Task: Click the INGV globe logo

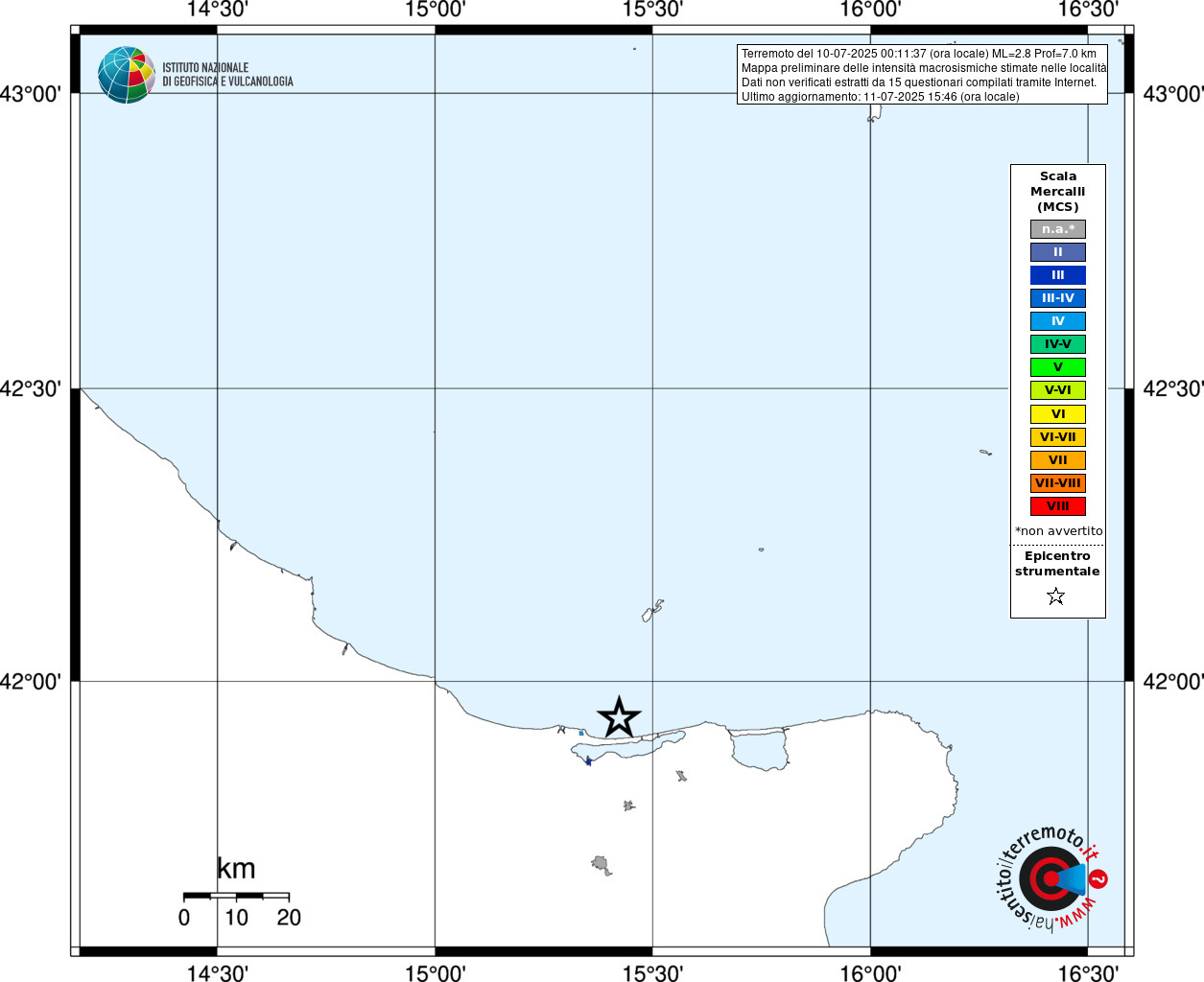Action: coord(127,75)
